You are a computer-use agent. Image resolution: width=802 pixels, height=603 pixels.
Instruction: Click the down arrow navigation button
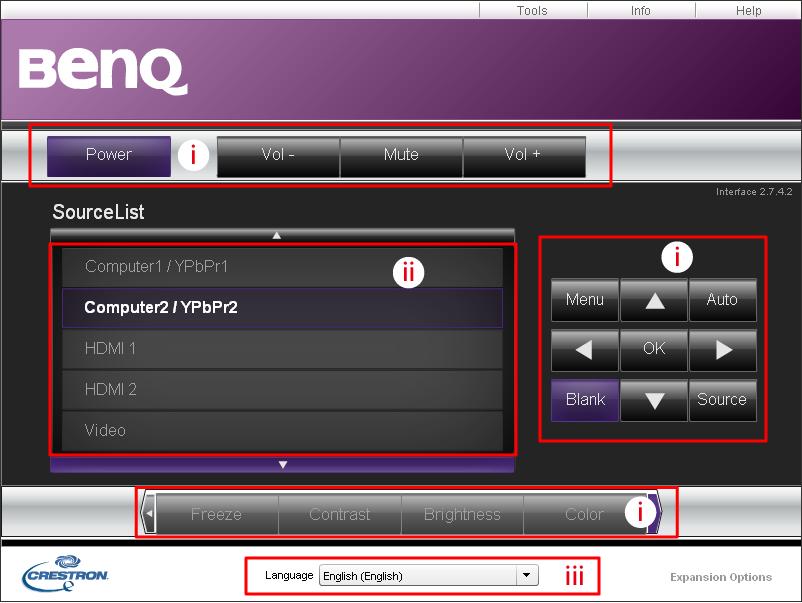coord(654,400)
